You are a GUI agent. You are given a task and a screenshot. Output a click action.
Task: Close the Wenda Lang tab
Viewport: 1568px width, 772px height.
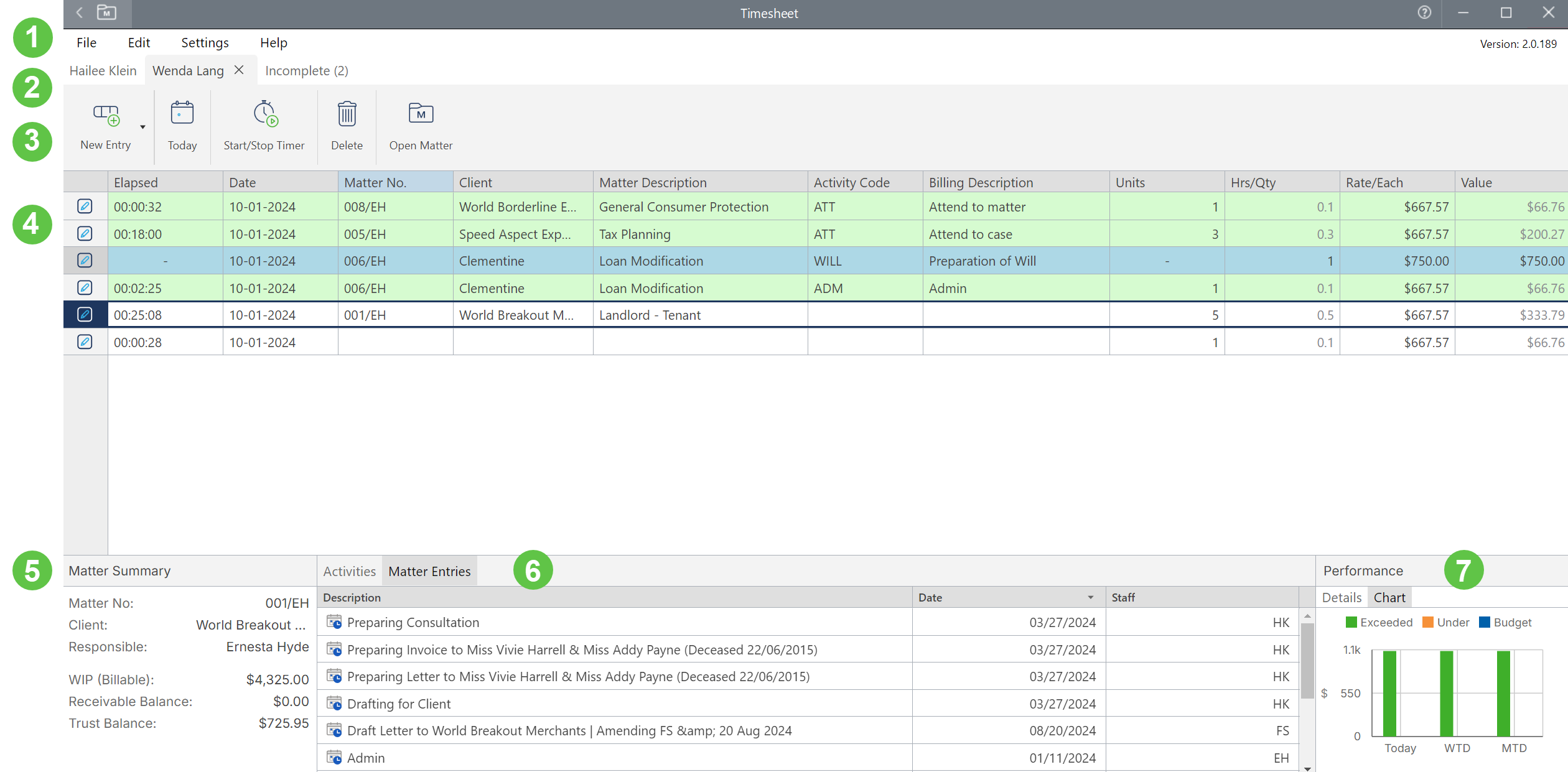239,70
